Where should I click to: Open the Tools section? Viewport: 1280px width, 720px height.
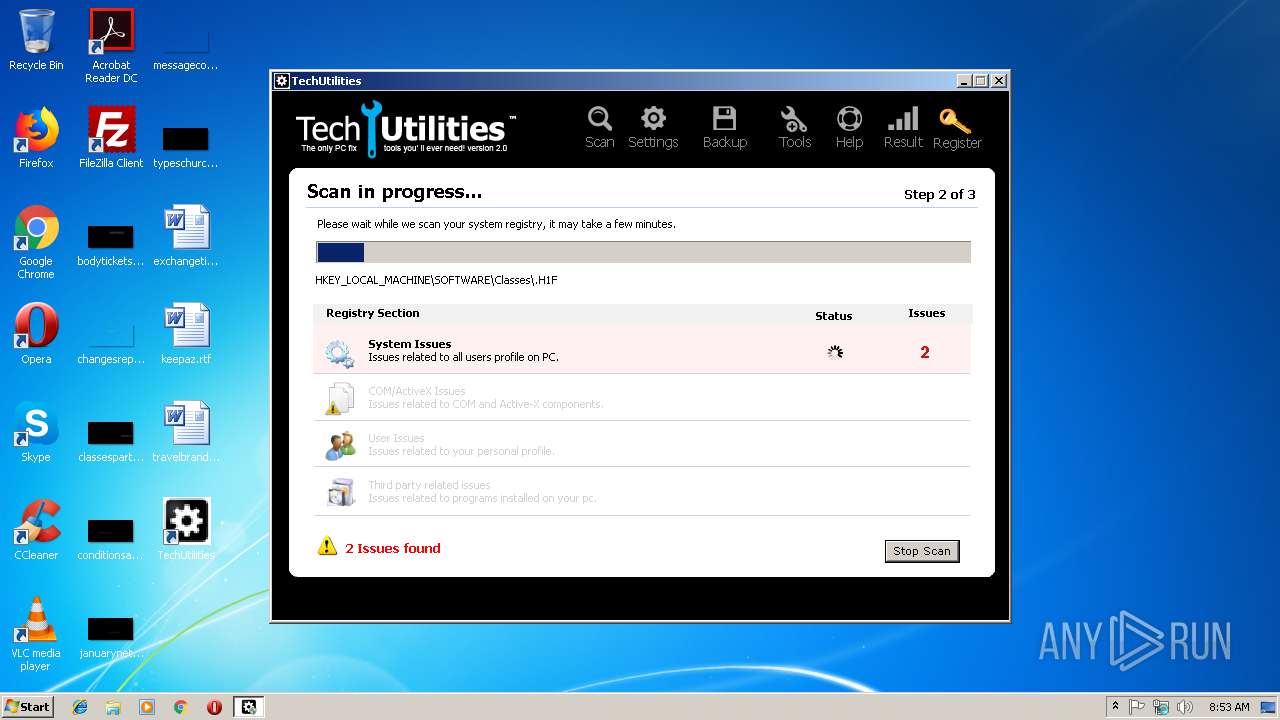click(795, 128)
